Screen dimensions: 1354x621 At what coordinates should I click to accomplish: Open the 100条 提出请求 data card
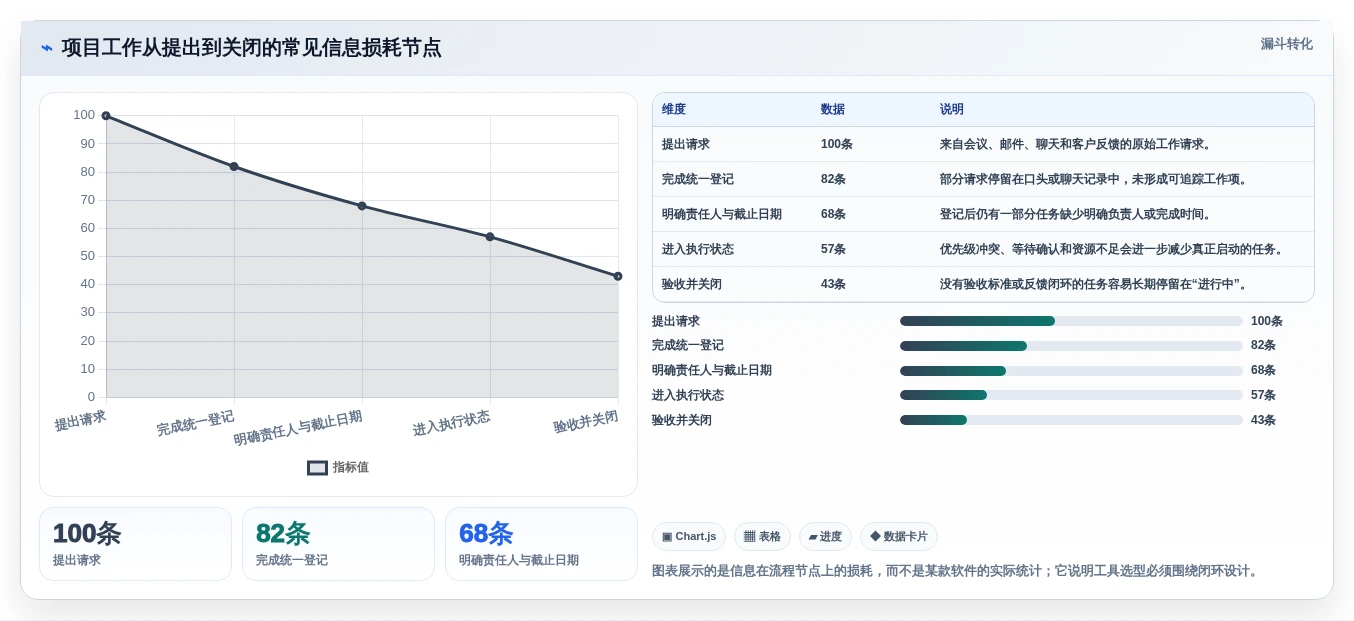pyautogui.click(x=135, y=544)
